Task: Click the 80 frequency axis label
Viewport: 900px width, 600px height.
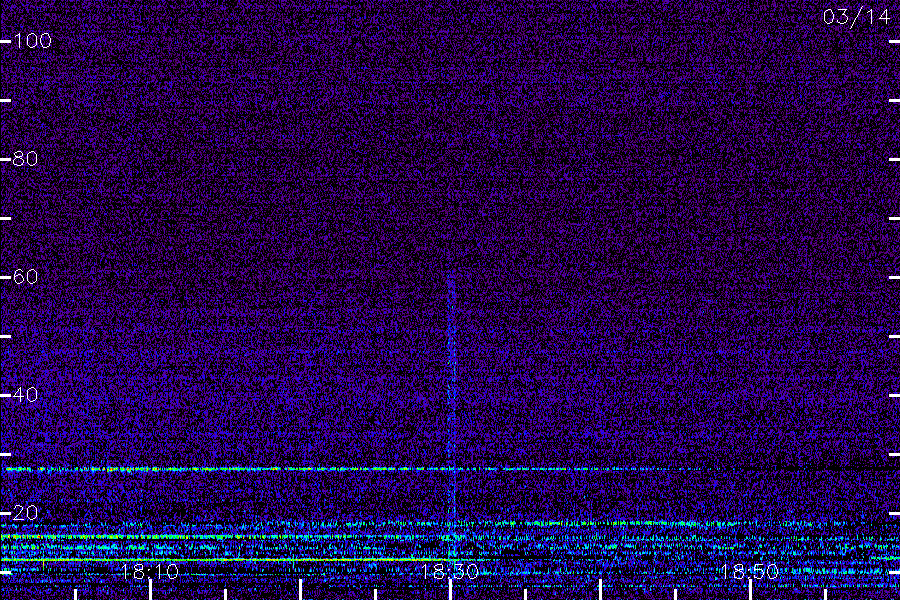Action: [25, 159]
